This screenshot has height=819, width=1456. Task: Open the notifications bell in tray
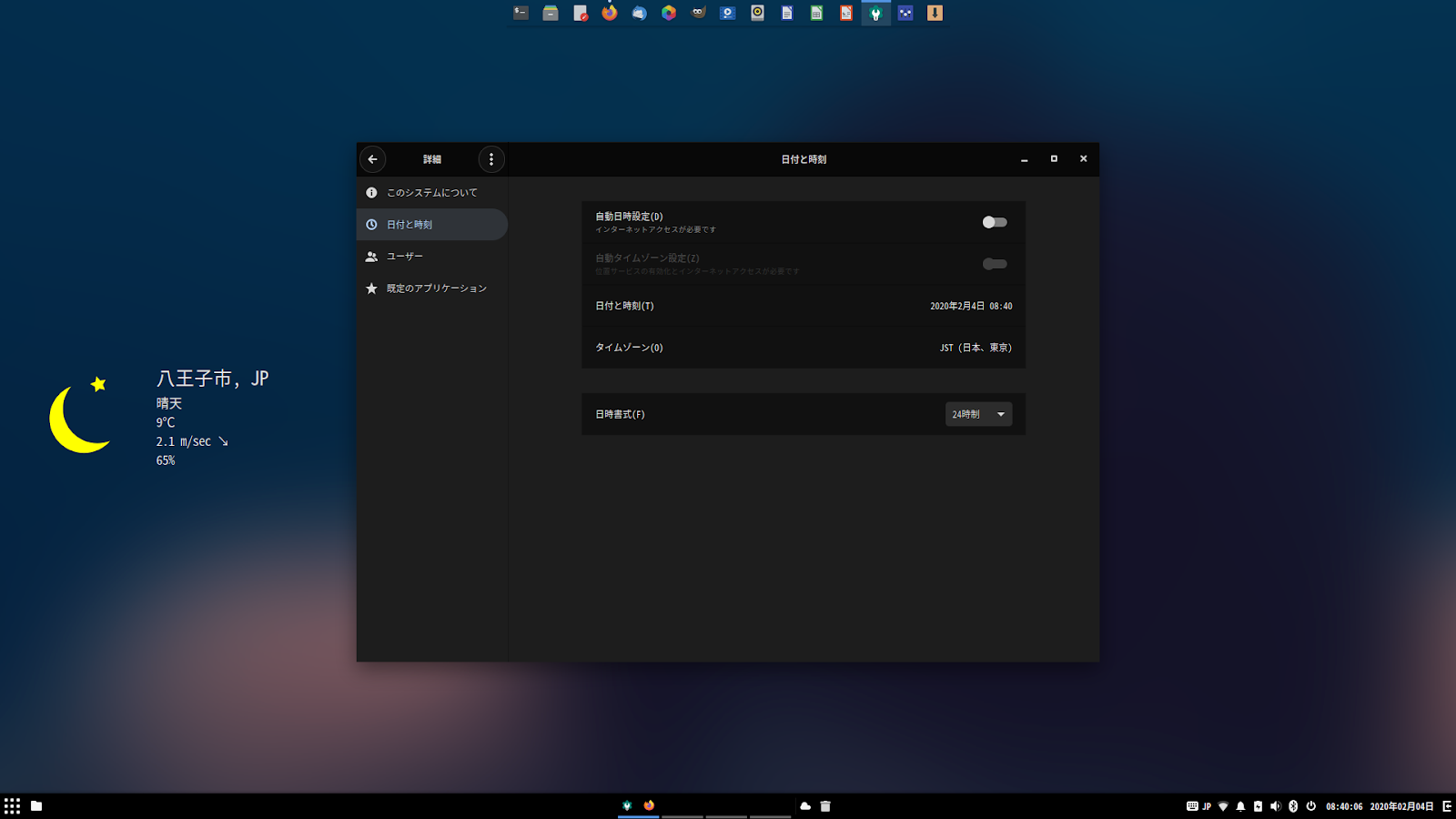coord(1240,806)
